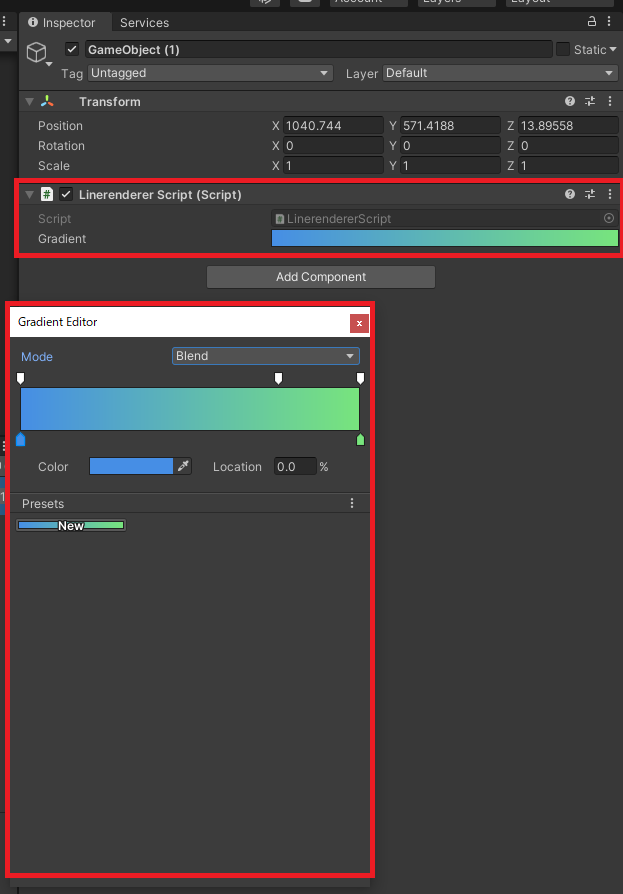Close the Gradient Editor window

tap(359, 323)
